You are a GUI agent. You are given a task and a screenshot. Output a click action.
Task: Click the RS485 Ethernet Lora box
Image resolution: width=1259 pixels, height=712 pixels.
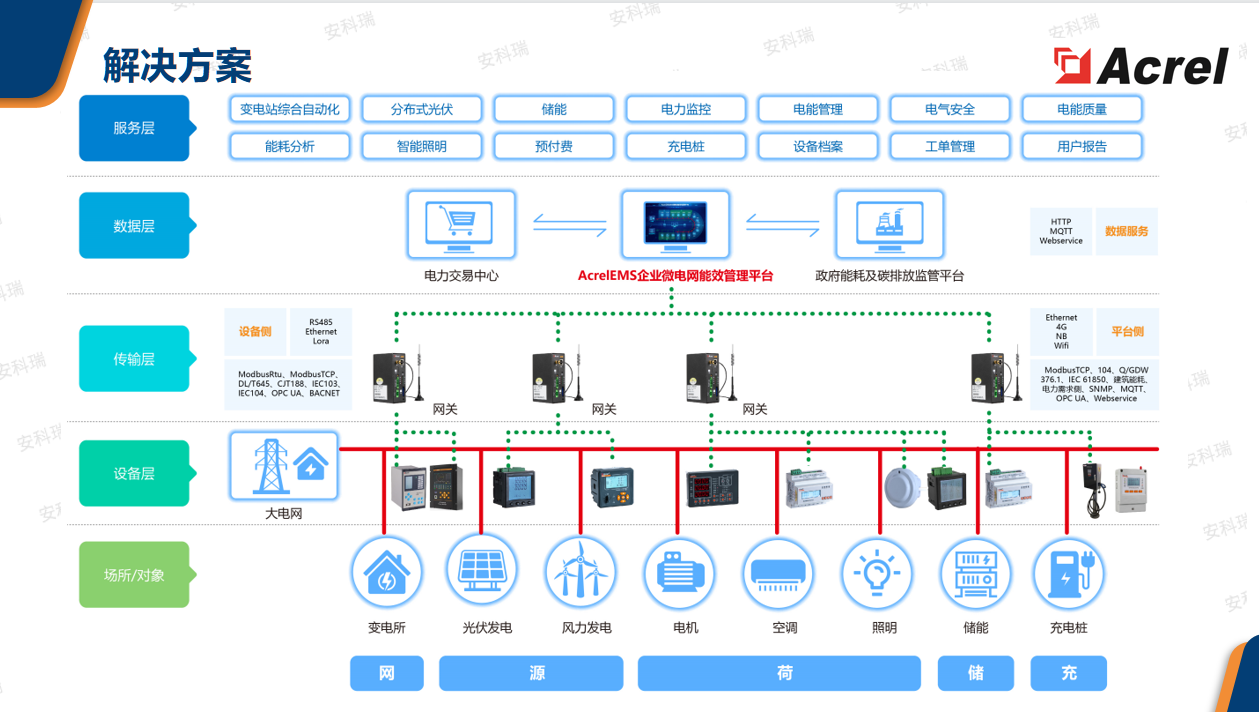[x=321, y=332]
